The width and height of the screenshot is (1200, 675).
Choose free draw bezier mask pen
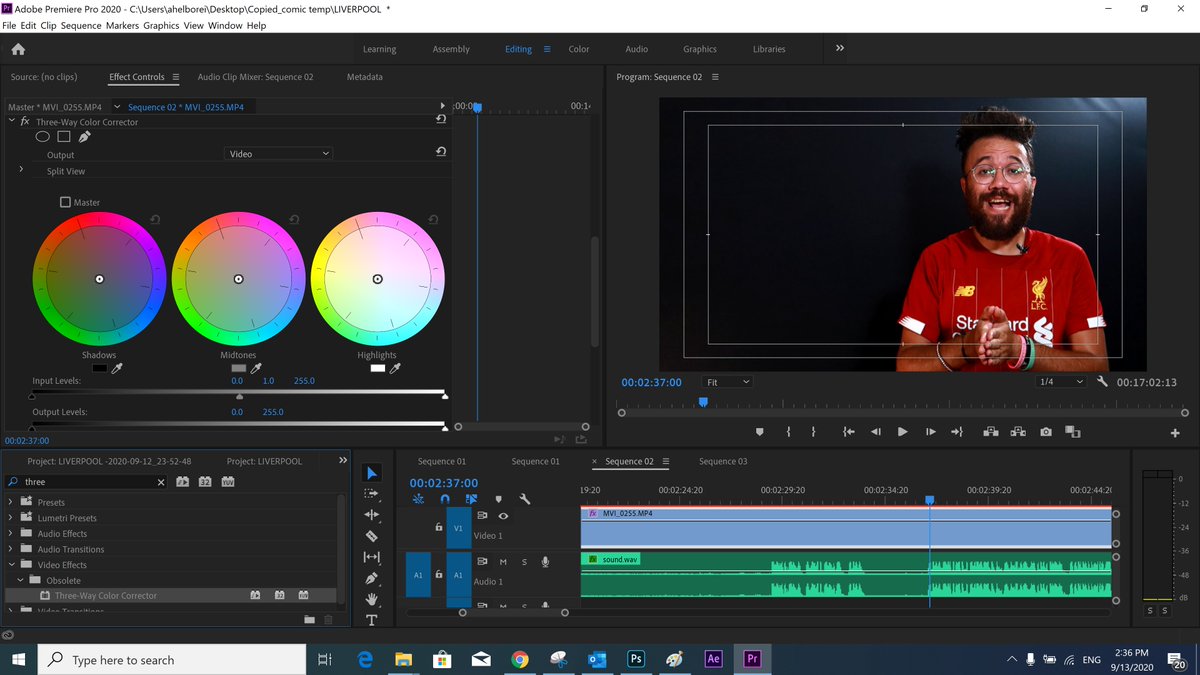pos(84,136)
